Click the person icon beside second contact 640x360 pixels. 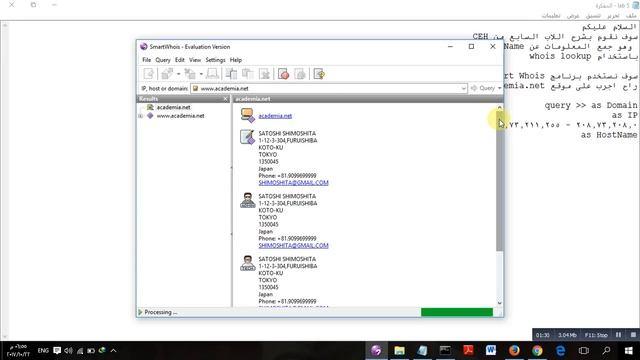pos(247,200)
